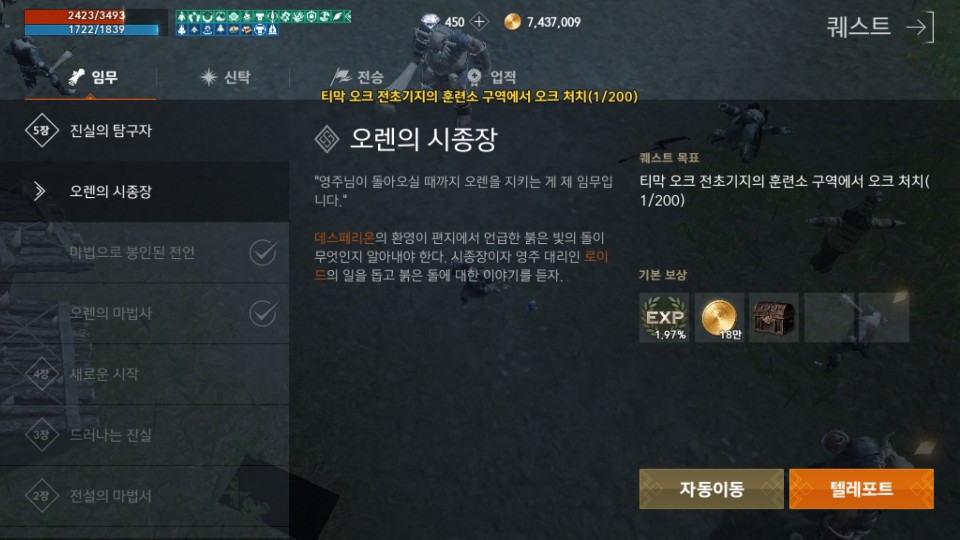This screenshot has width=960, height=540.
Task: Expand 3장 드러나는 진실 chapter
Action: coord(144,435)
